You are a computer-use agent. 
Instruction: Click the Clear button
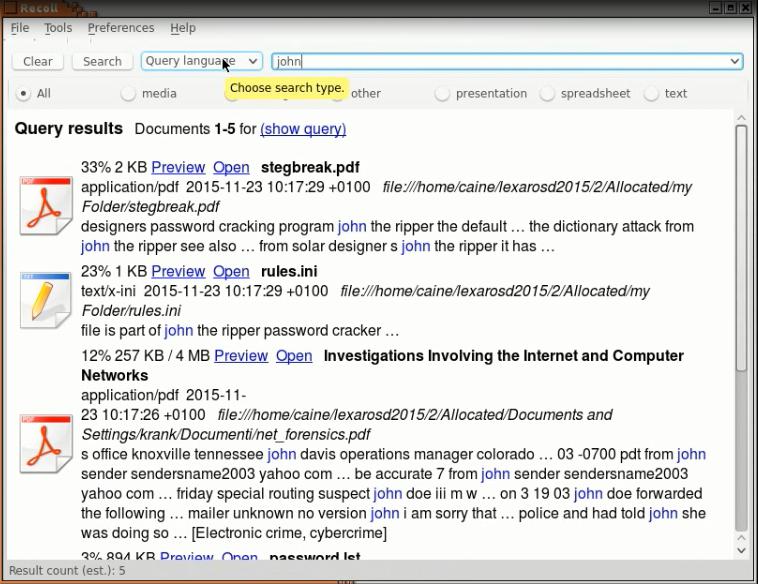click(x=38, y=61)
